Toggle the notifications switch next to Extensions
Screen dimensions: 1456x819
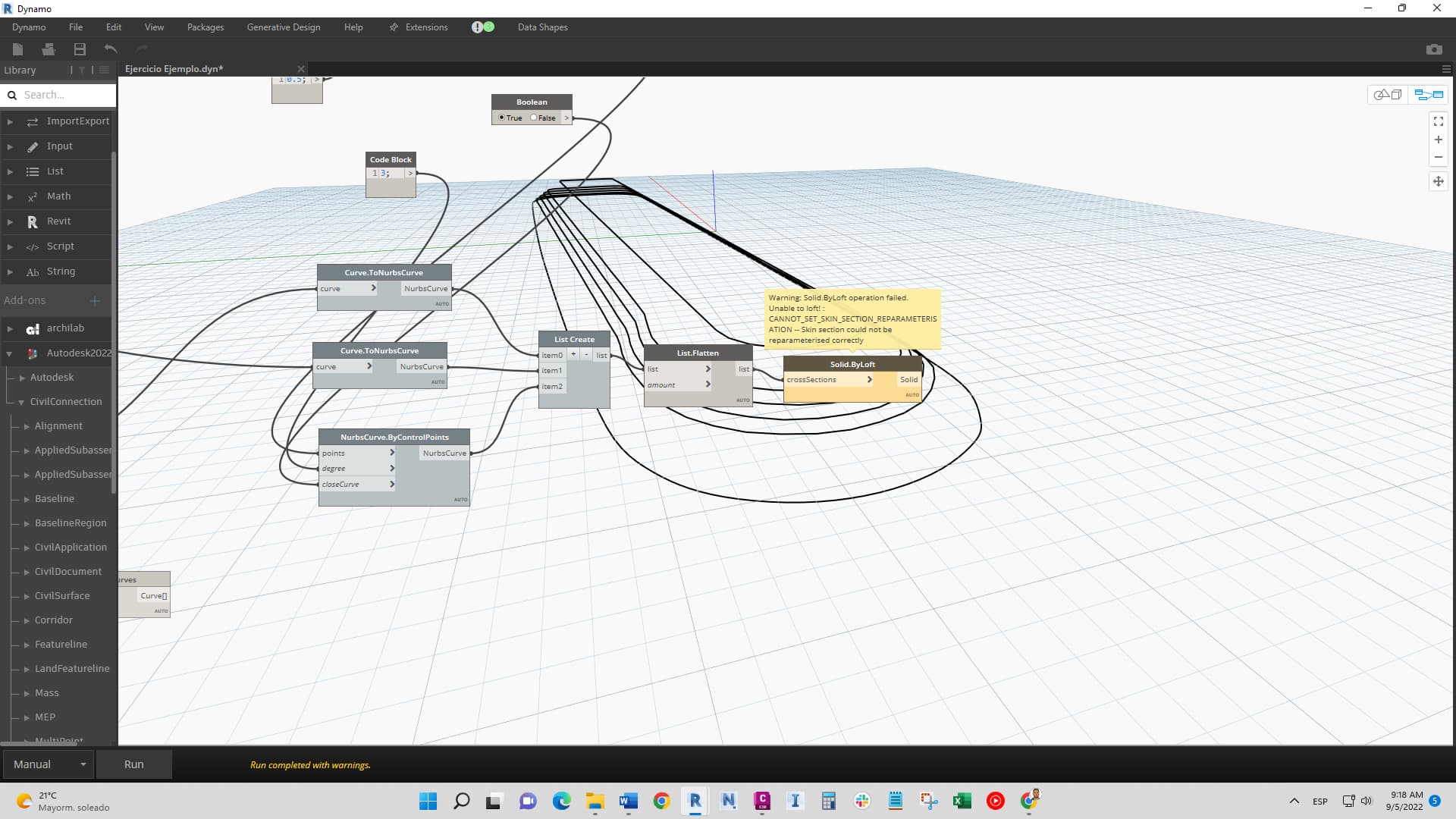pos(483,27)
